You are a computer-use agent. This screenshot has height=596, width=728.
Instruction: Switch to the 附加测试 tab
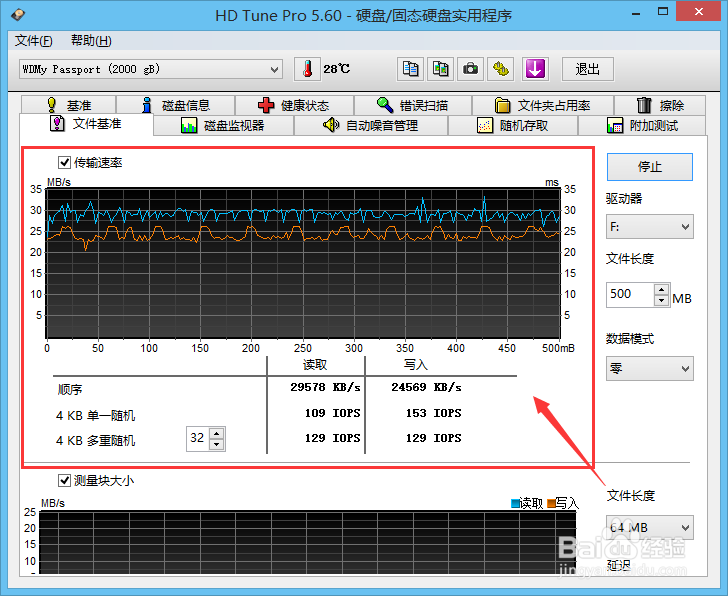click(642, 125)
